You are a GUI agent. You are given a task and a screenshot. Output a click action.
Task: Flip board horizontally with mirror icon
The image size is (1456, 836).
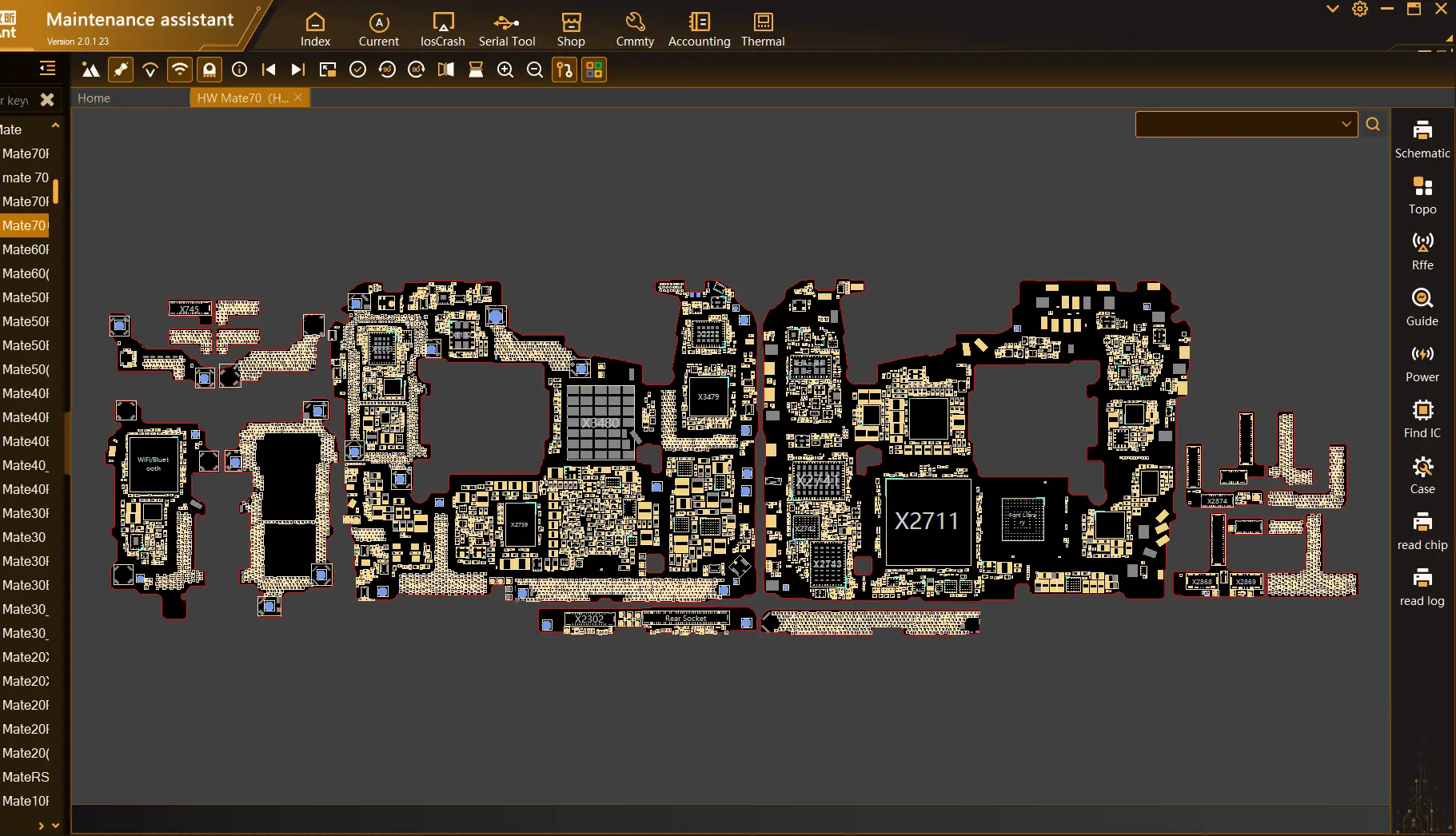click(446, 70)
